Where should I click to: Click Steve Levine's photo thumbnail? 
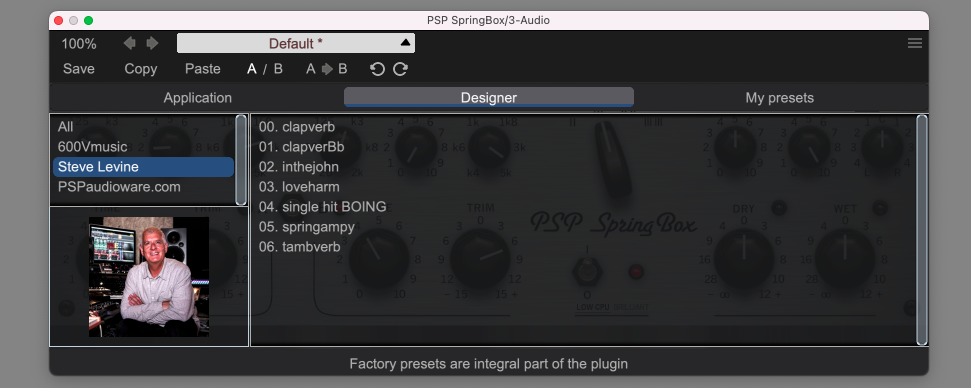click(149, 277)
